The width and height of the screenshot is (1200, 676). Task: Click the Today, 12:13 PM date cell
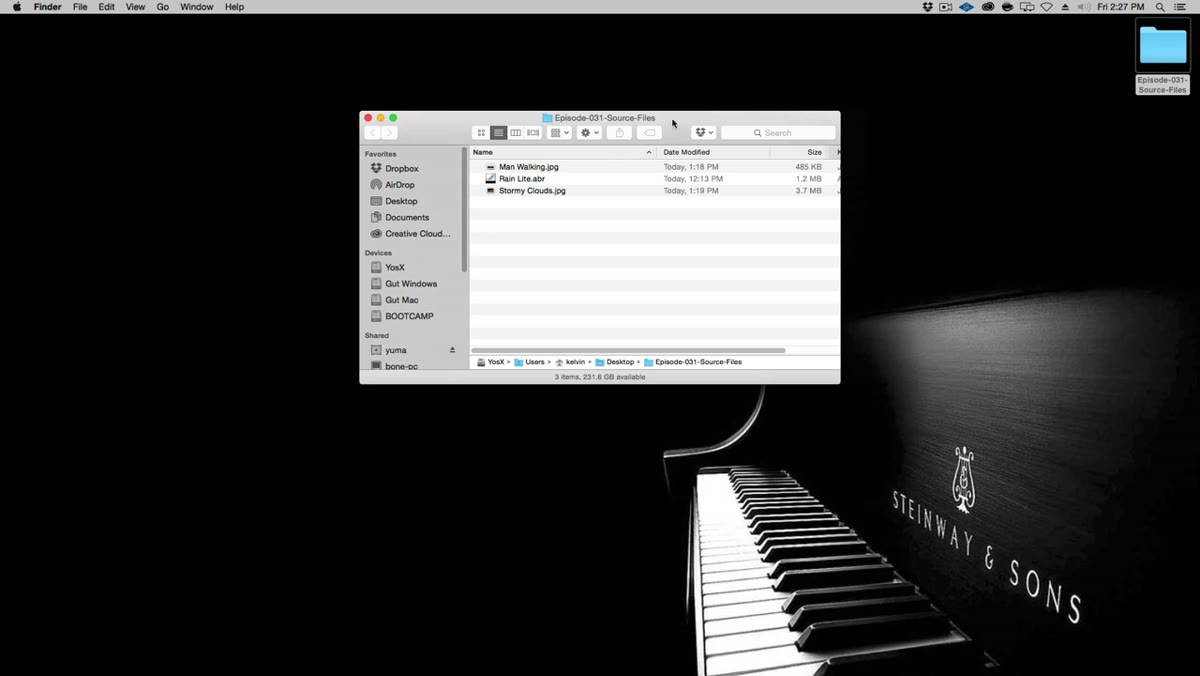[693, 179]
